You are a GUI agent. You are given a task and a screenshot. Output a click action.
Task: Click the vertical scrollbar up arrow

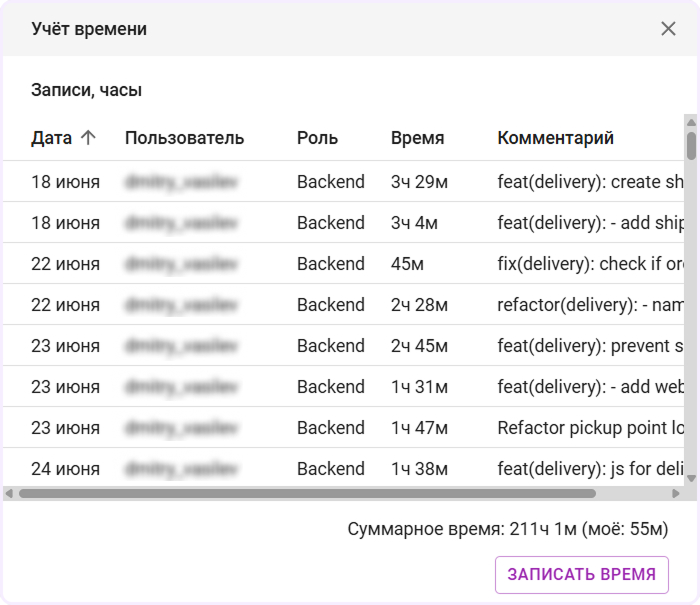[691, 122]
